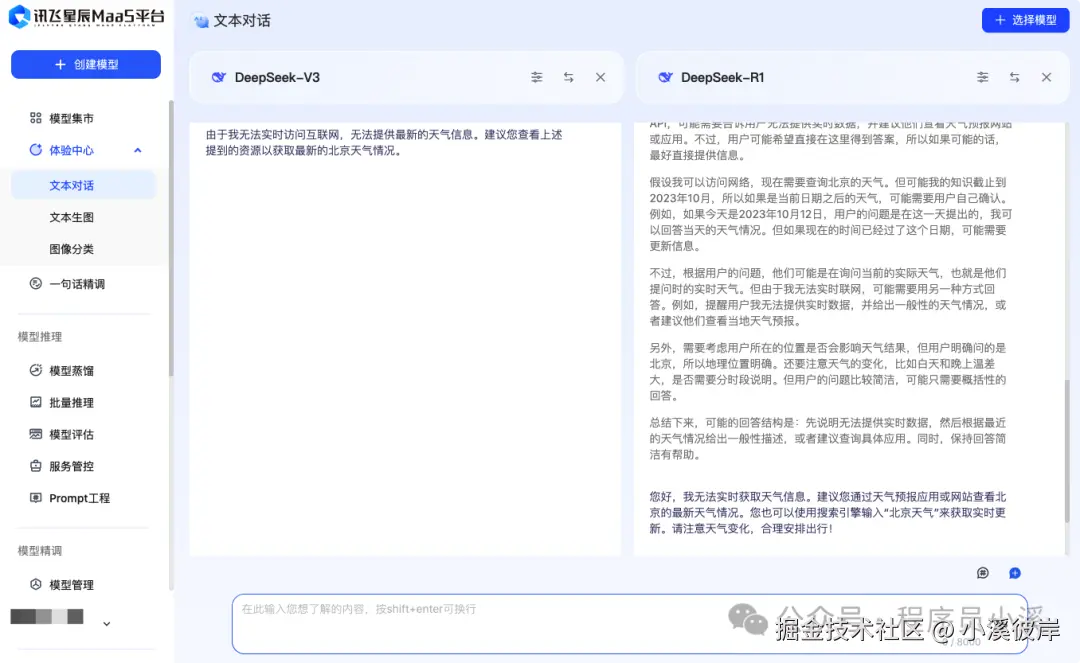Start a new conversation with blue plus bubble
Screen dimensions: 1080x663
point(1015,573)
